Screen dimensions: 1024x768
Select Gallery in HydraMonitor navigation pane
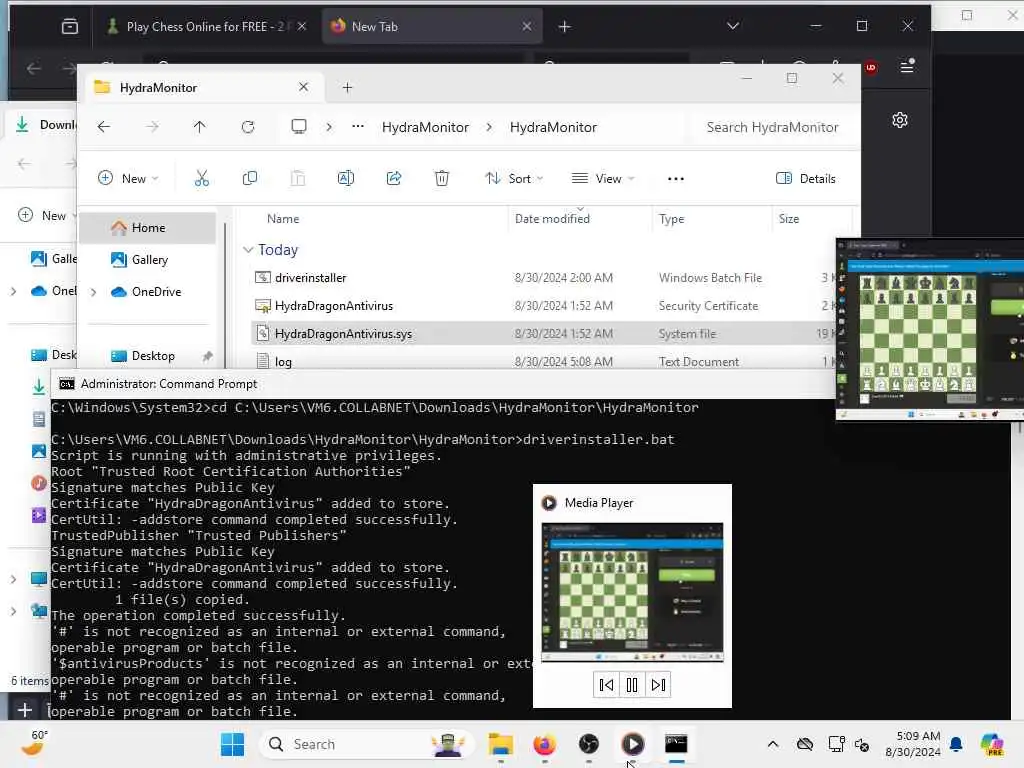point(148,260)
